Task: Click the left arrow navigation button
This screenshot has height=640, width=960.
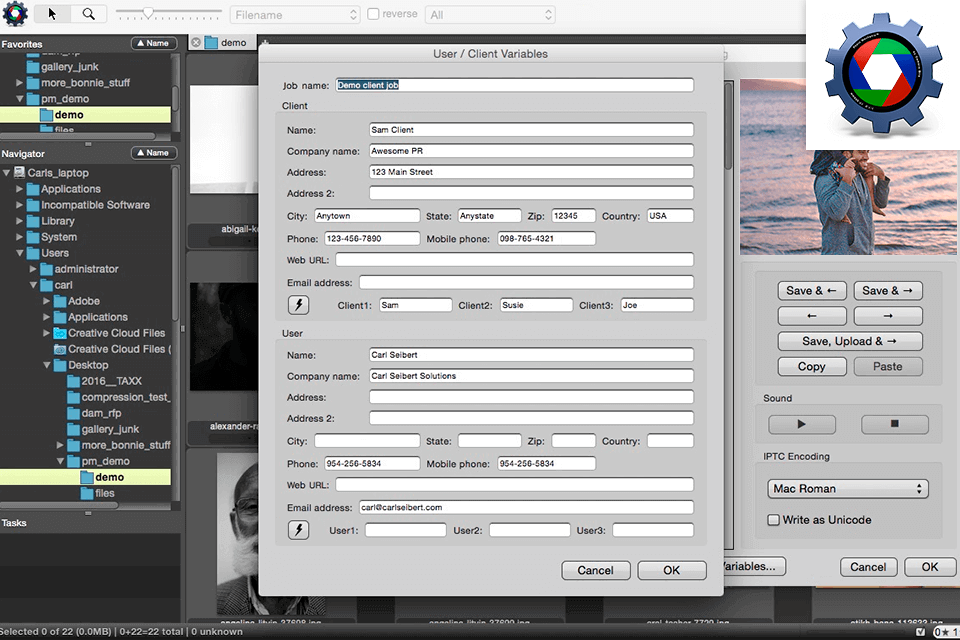Action: (811, 314)
